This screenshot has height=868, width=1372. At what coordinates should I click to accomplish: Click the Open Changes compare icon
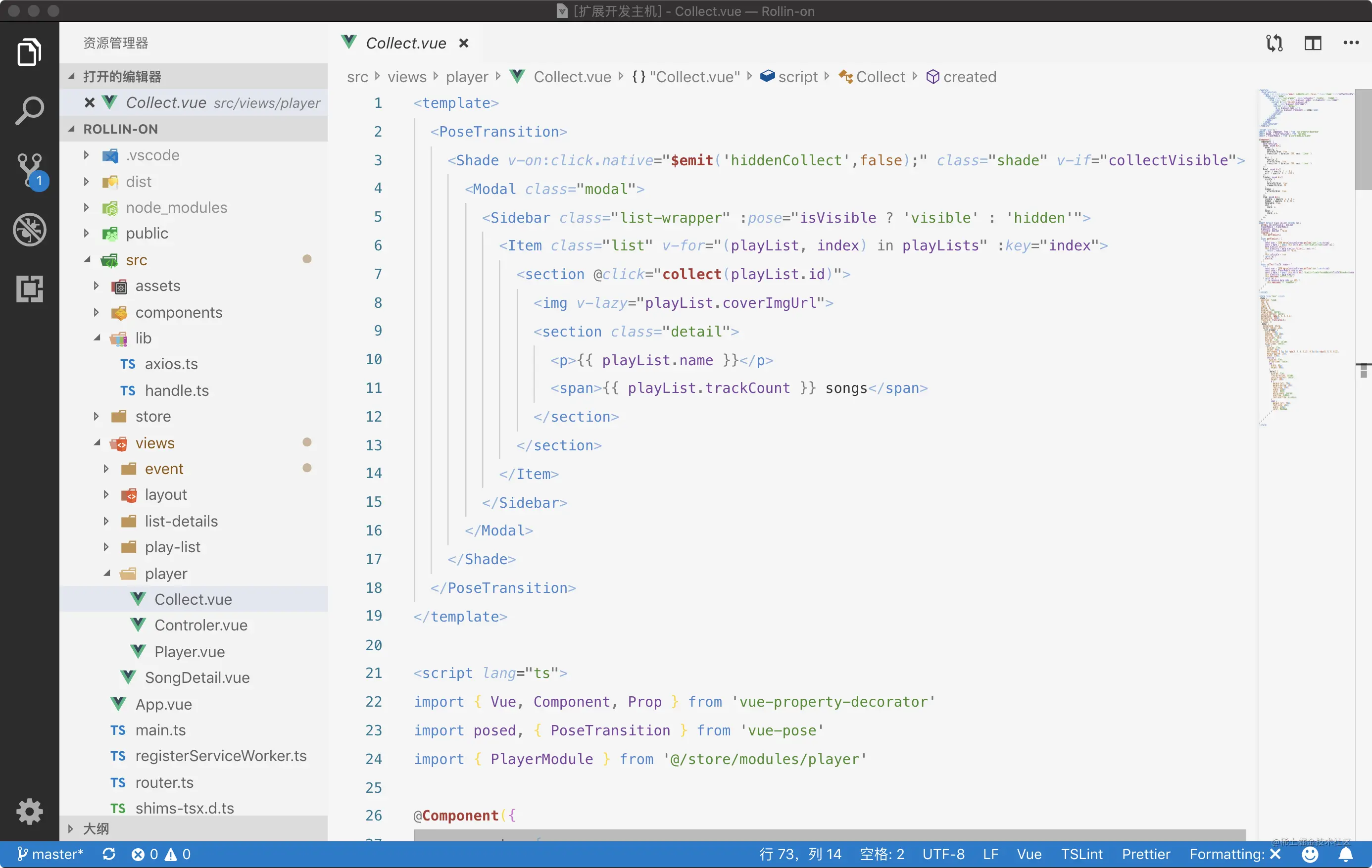pos(1274,43)
